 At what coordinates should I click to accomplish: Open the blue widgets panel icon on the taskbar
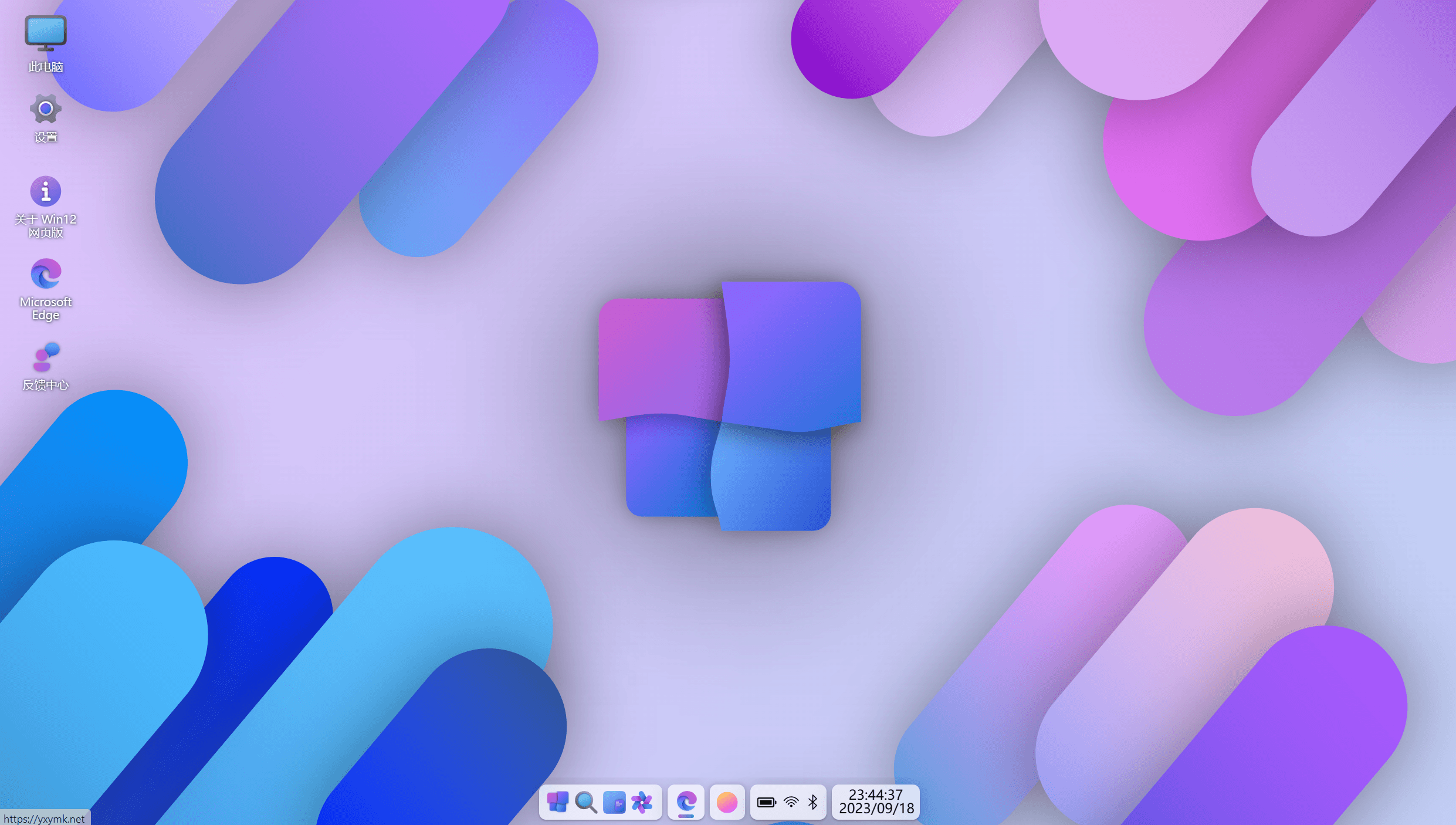pyautogui.click(x=614, y=802)
